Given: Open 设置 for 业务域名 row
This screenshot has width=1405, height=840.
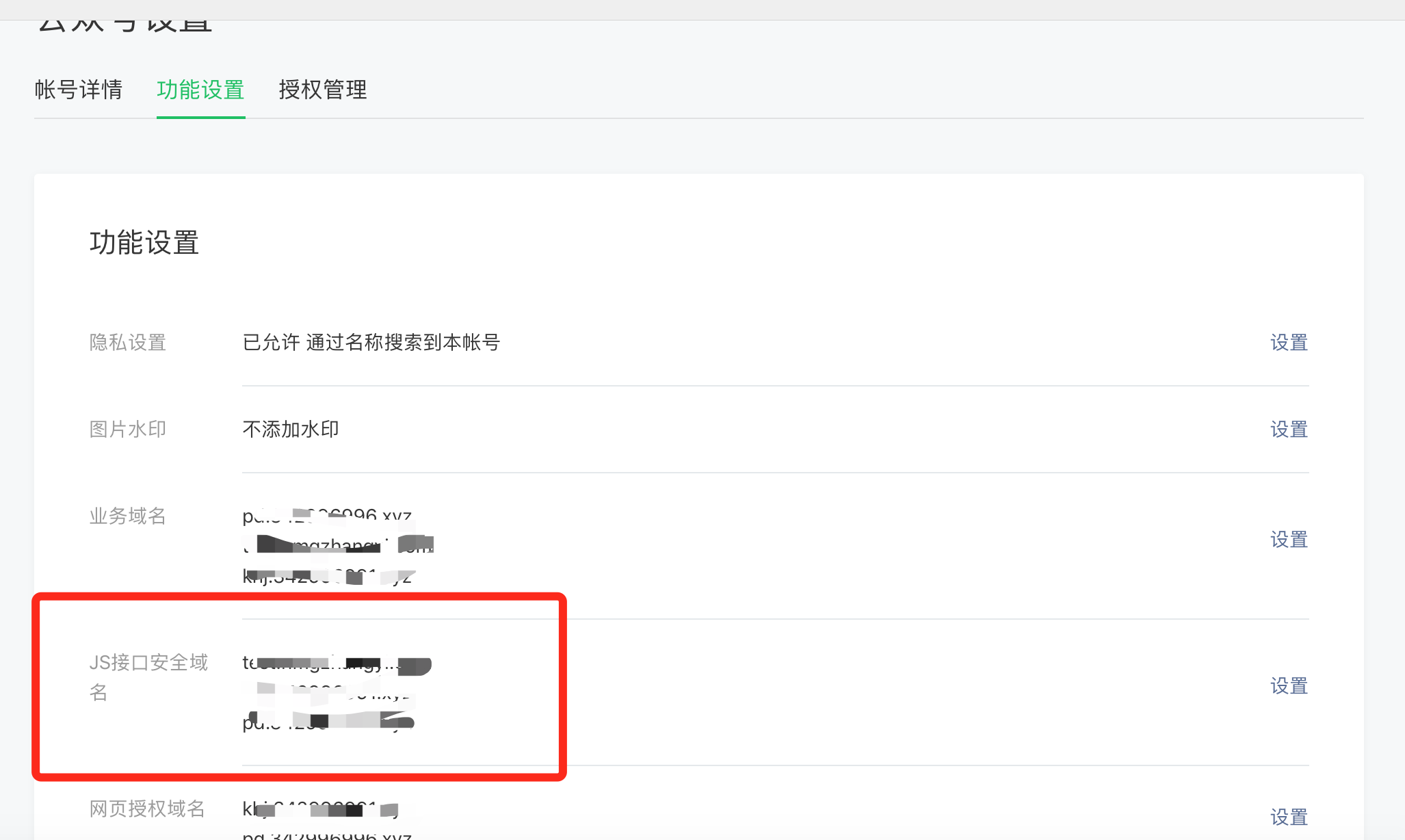Looking at the screenshot, I should [1289, 539].
